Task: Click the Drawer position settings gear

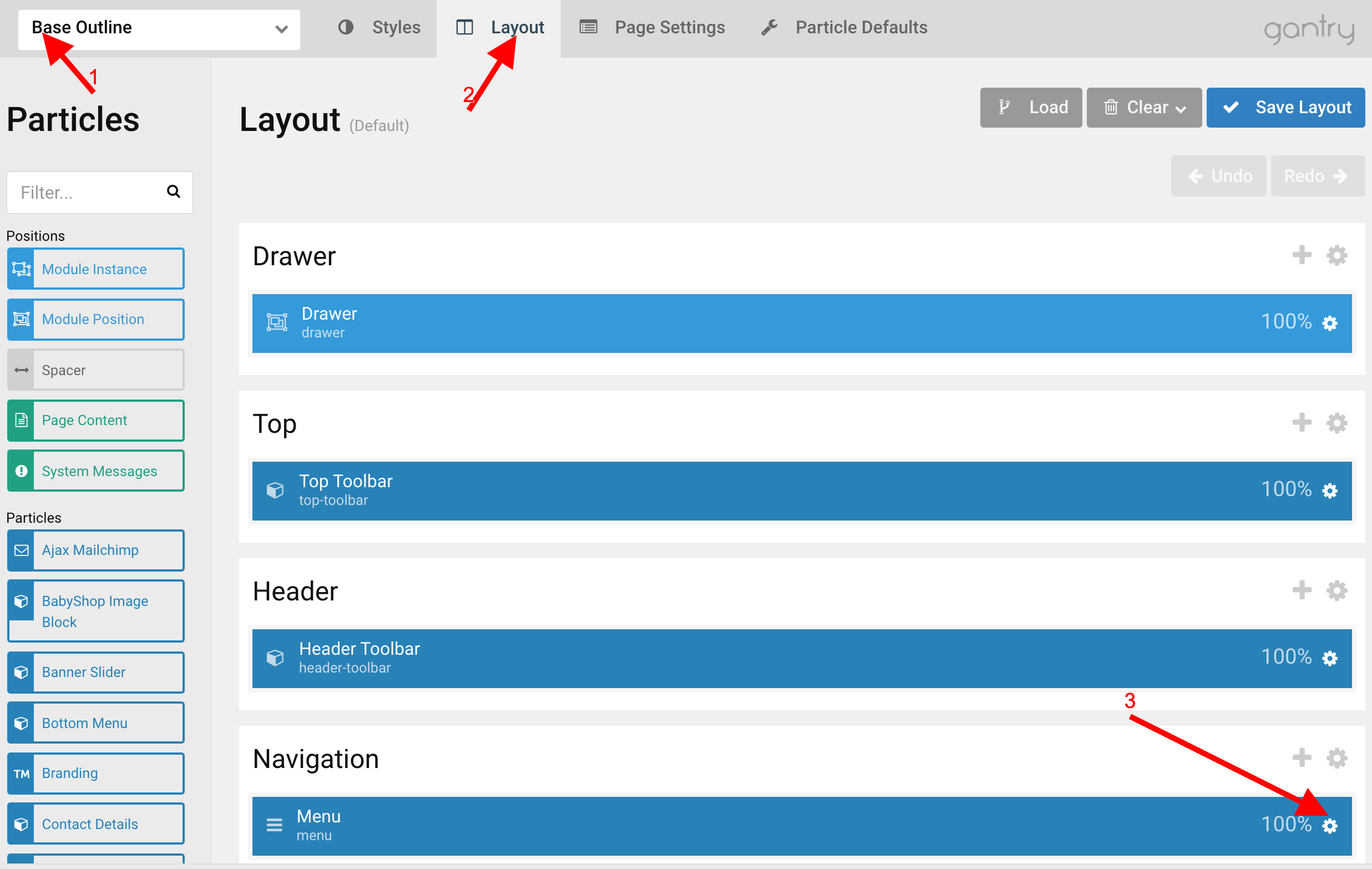Action: (x=1329, y=323)
